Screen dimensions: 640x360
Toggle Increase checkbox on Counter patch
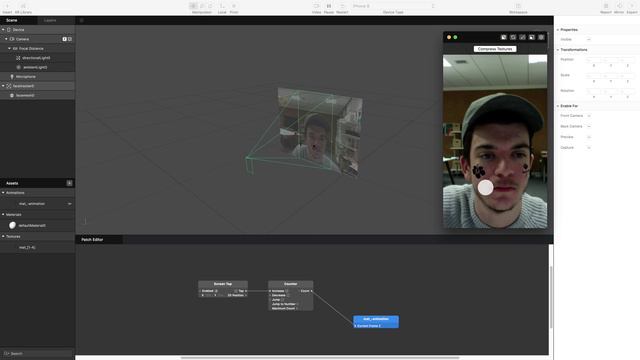[287, 291]
